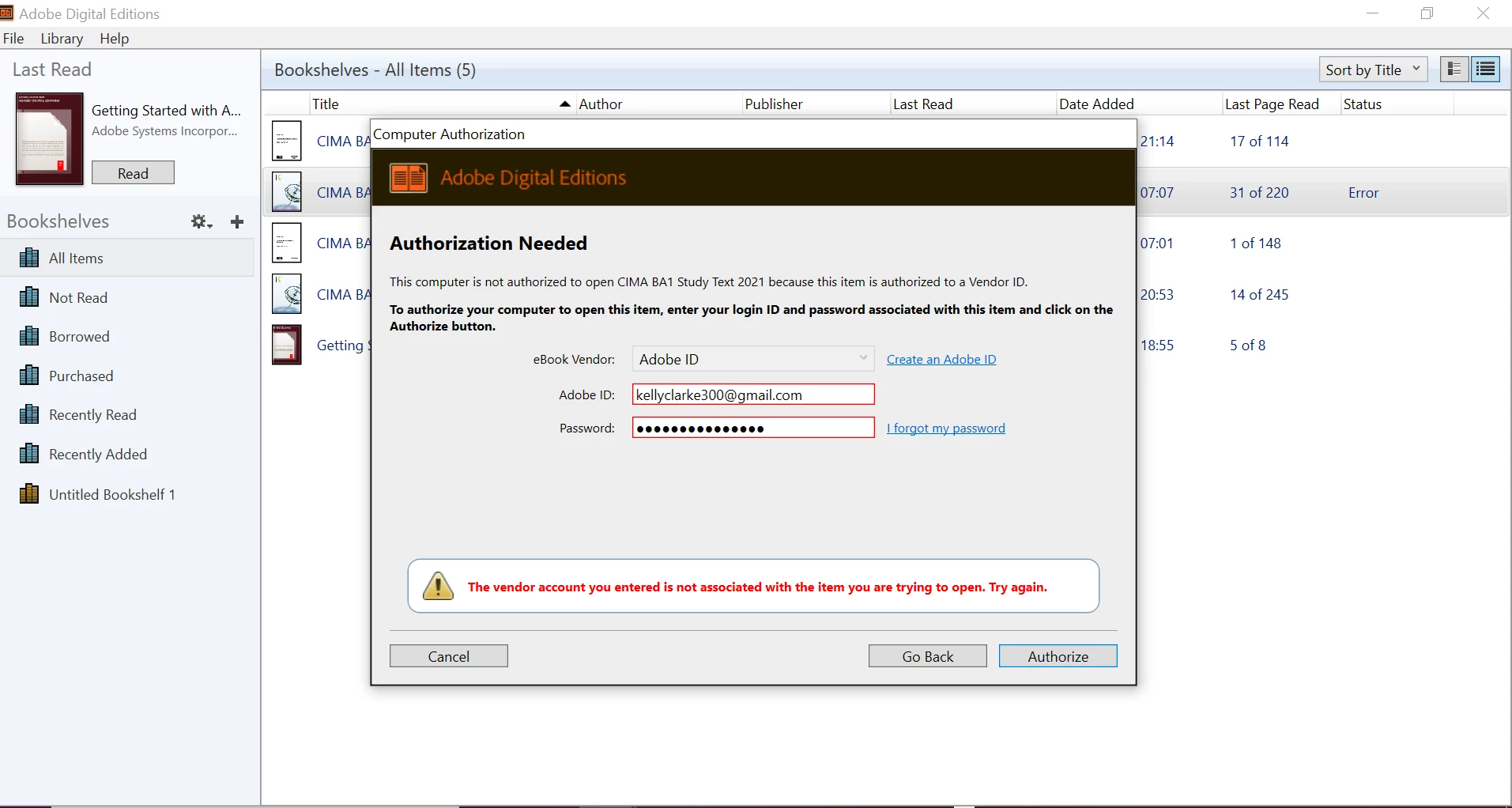Select Borrowed bookshelf
The image size is (1512, 808).
coord(127,336)
